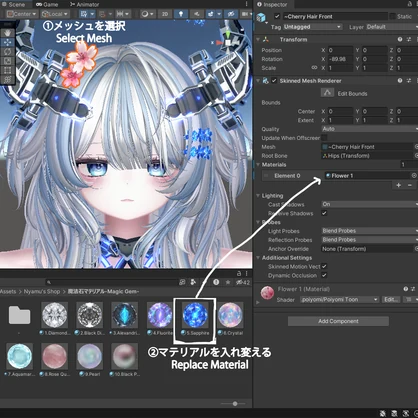
Task: Add a material slot with plus button
Action: [x=398, y=185]
